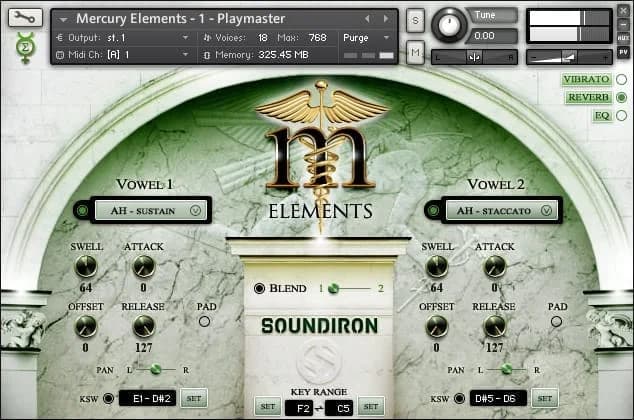This screenshot has height=420, width=634.
Task: Open the REVERB settings tab
Action: click(589, 97)
